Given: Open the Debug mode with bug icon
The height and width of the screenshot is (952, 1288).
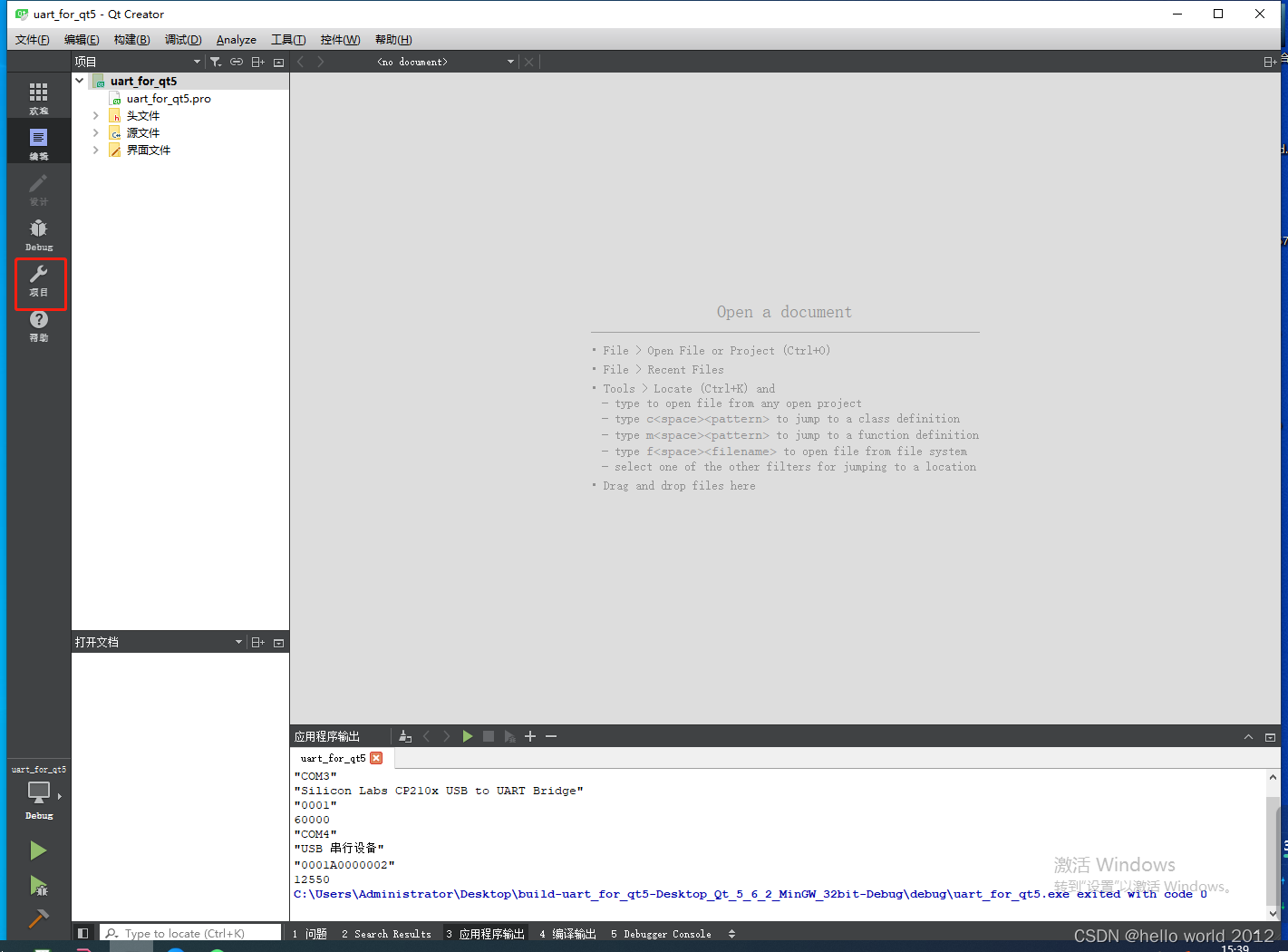Looking at the screenshot, I should pyautogui.click(x=38, y=234).
